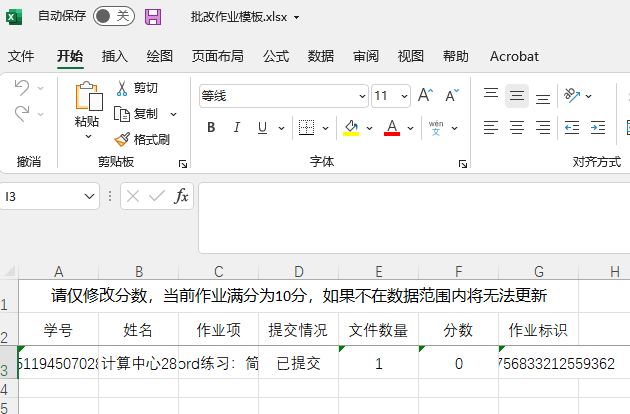This screenshot has width=630, height=414.
Task: Open the font size 11 dropdown
Action: (x=405, y=96)
